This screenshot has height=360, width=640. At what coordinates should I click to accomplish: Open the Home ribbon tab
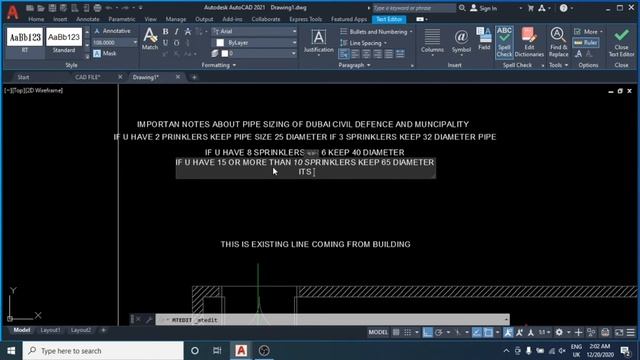(36, 19)
